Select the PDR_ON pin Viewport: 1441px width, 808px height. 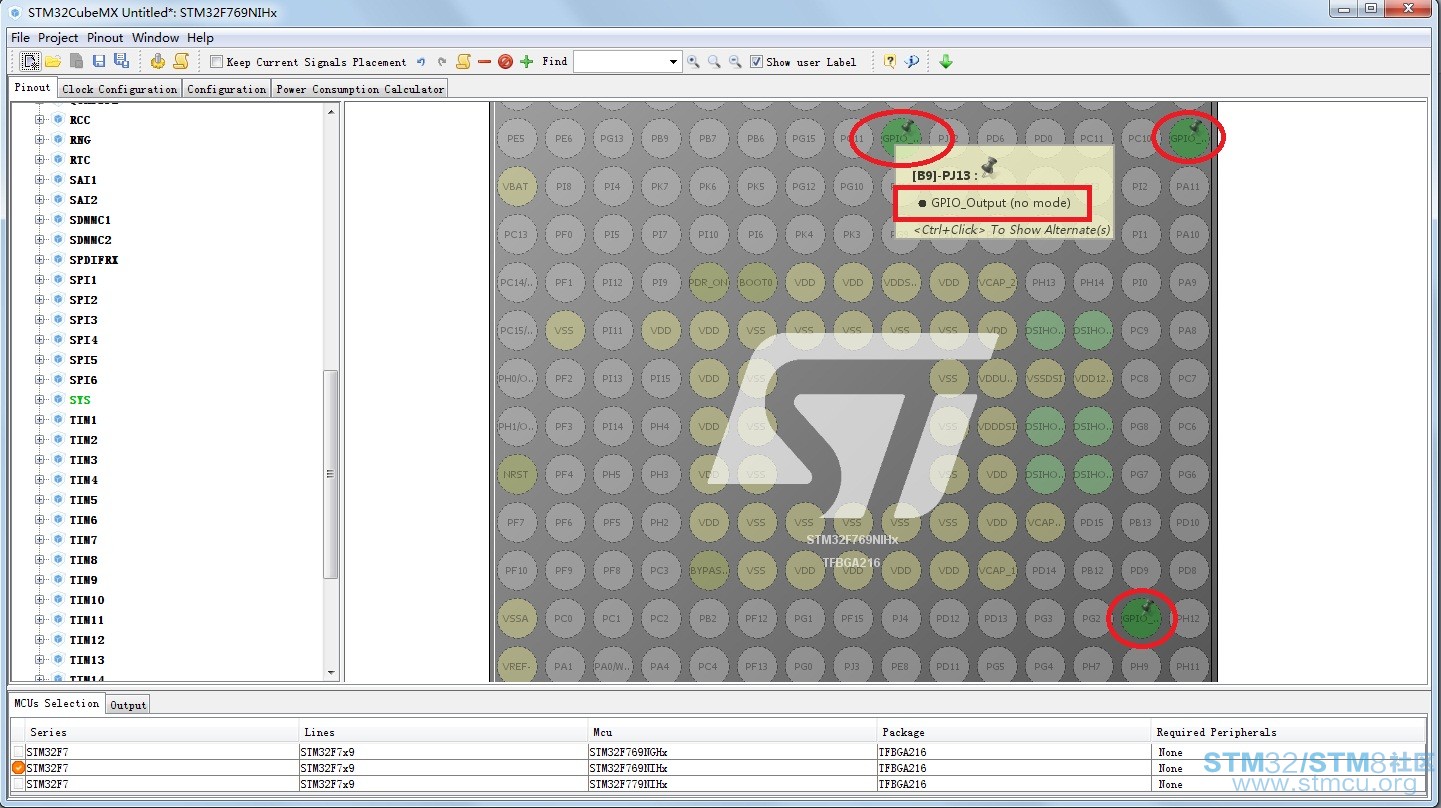[708, 282]
